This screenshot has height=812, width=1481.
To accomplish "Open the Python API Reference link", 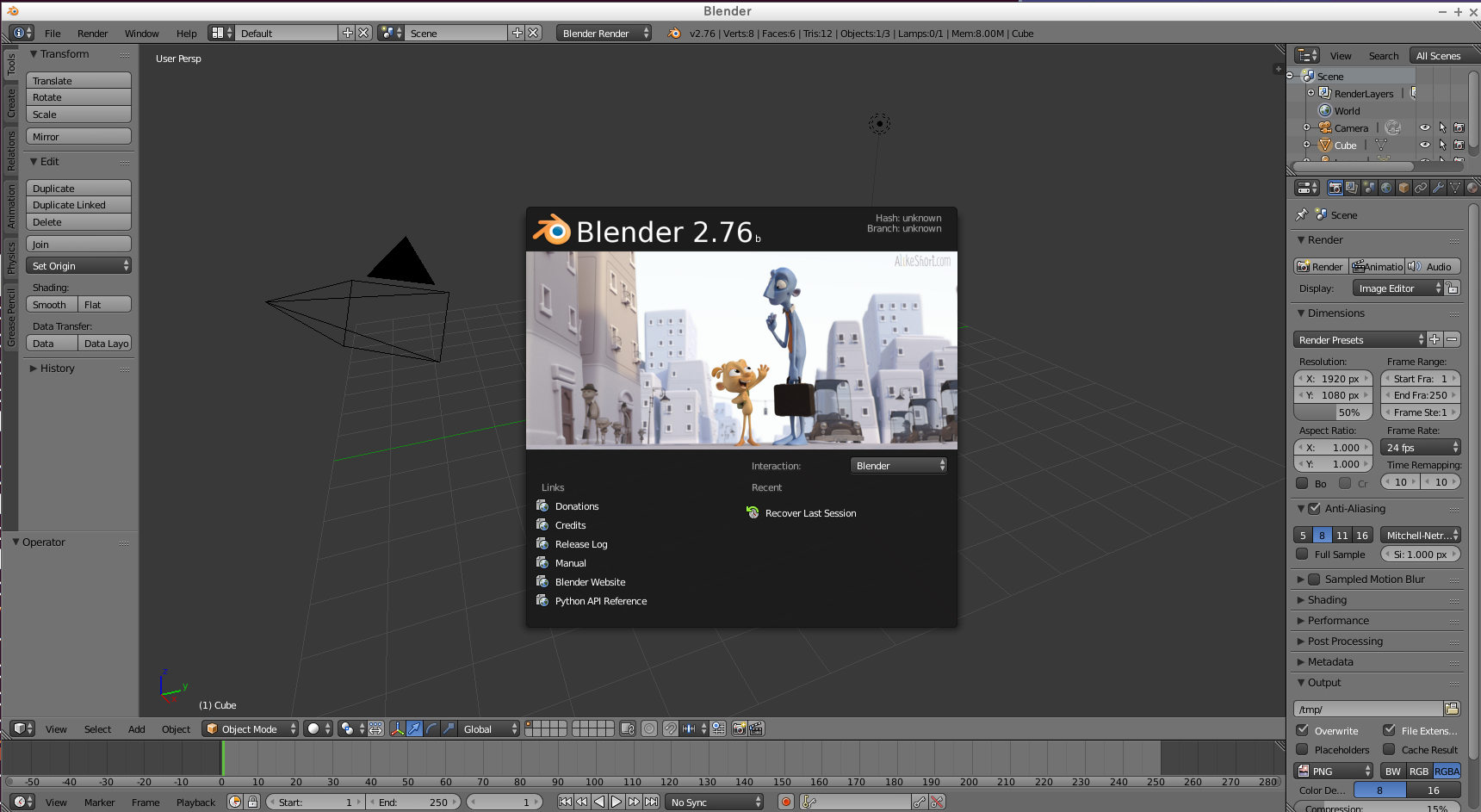I will click(x=601, y=601).
